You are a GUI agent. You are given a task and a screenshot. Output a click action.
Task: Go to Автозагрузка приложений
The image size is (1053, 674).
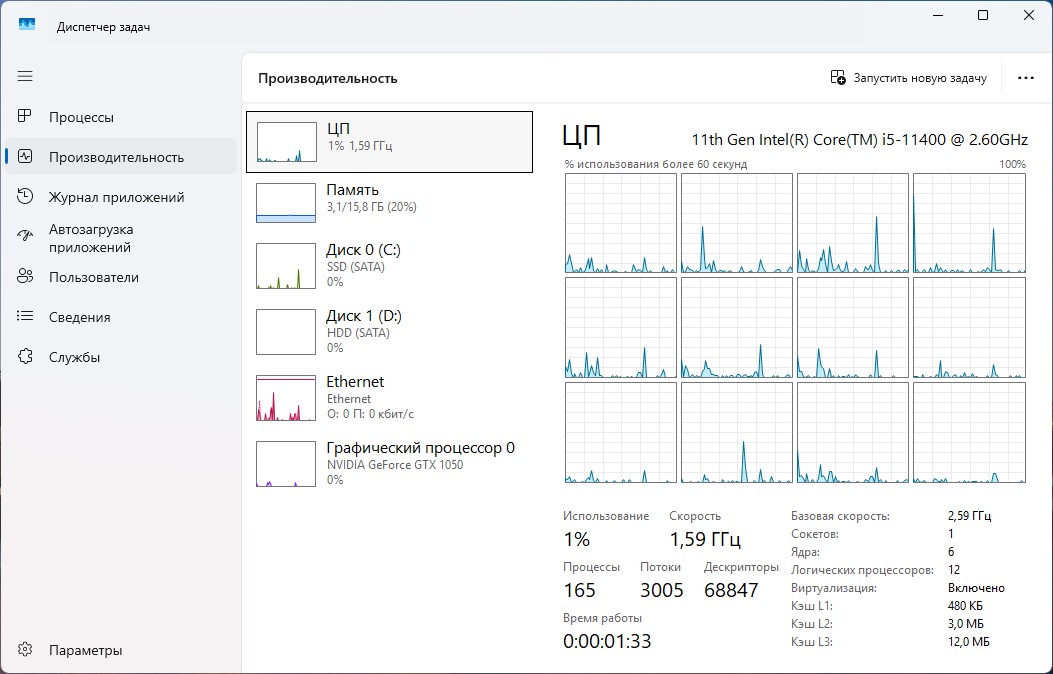[x=121, y=238]
